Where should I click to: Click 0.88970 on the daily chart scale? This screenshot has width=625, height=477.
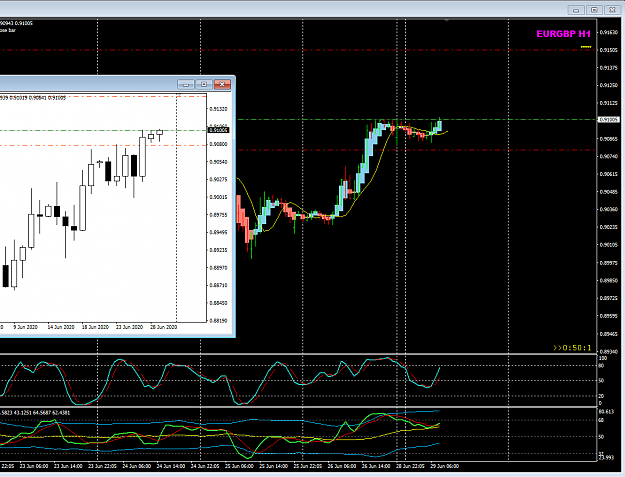point(218,268)
